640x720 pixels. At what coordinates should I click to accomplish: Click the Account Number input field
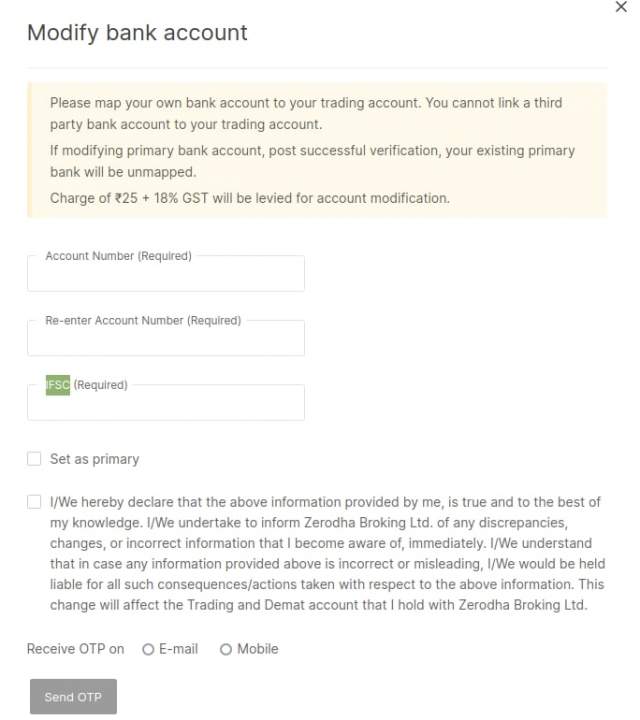pos(166,276)
